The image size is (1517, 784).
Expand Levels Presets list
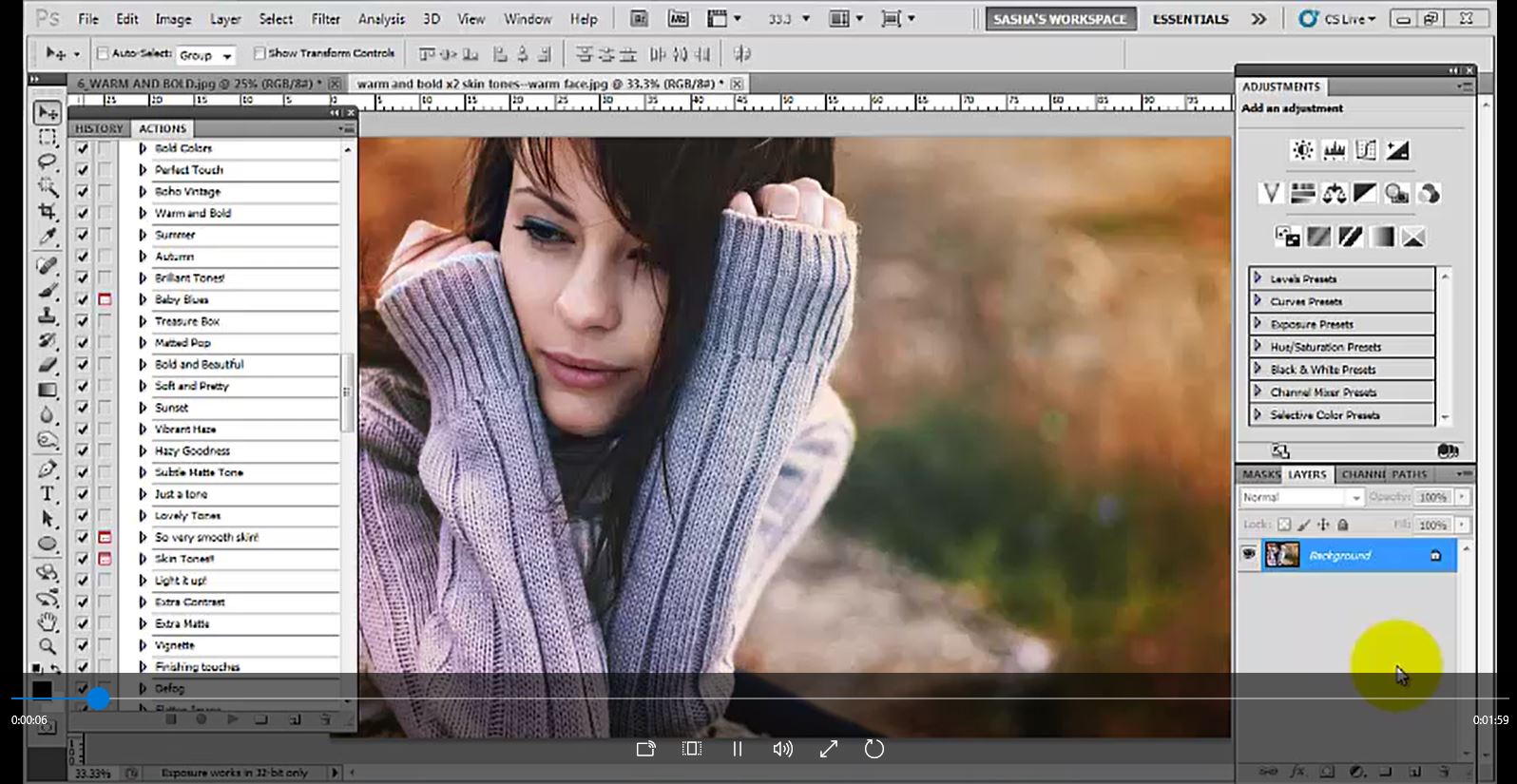point(1258,278)
